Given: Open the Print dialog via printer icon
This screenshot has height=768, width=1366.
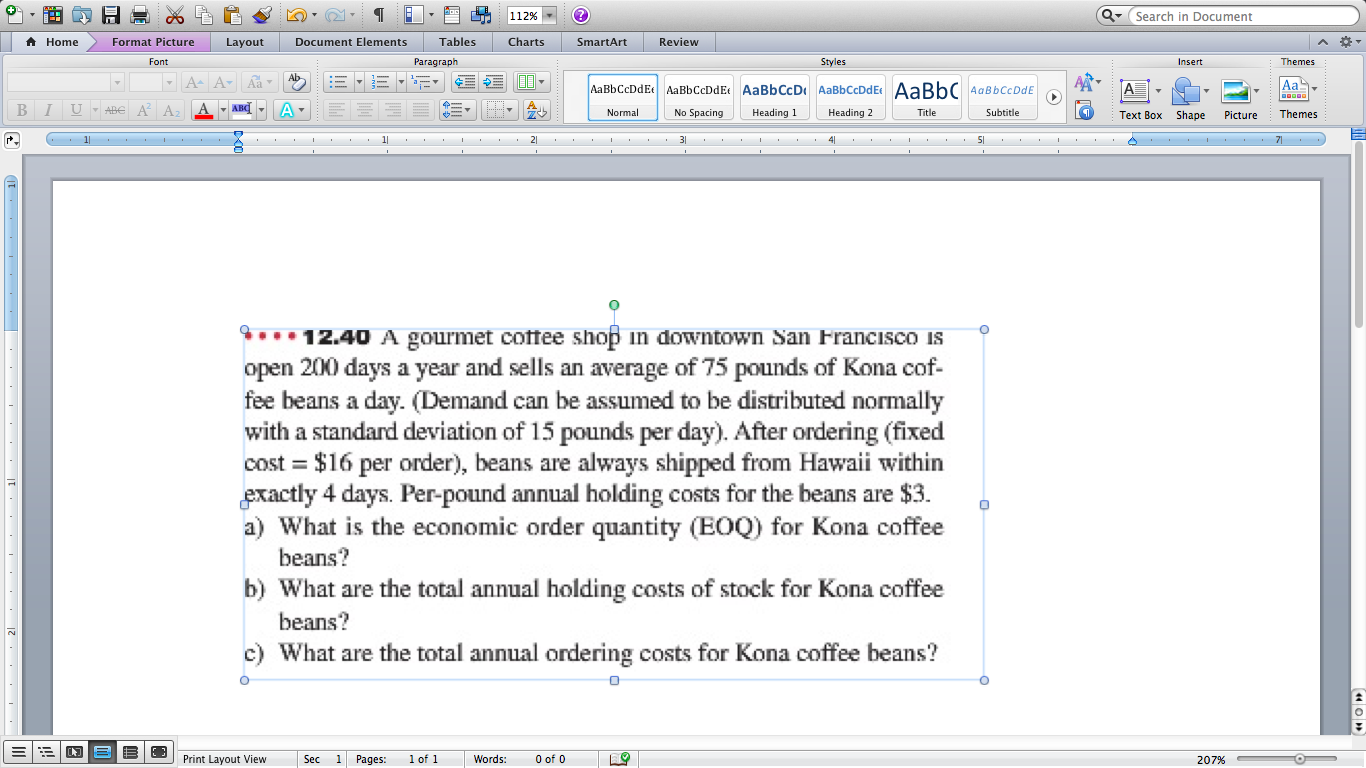Looking at the screenshot, I should click(x=138, y=15).
